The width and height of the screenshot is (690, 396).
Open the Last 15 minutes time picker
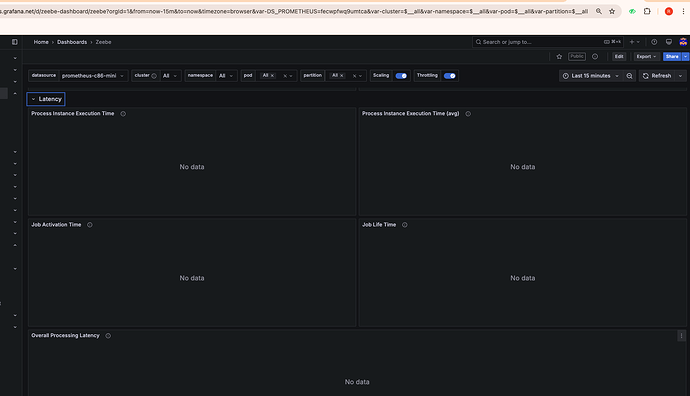coord(591,76)
